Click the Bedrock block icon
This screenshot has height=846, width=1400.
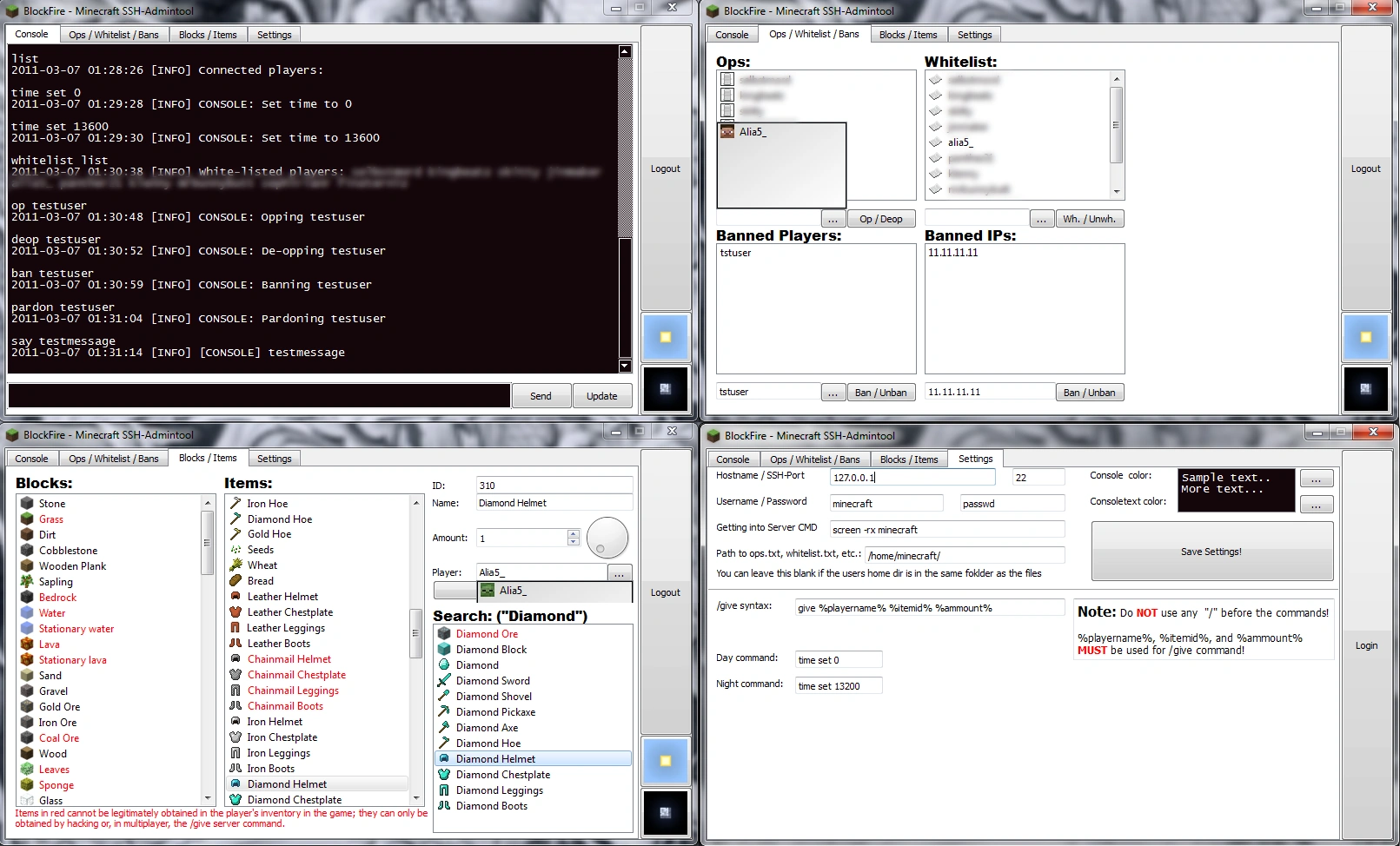(27, 598)
